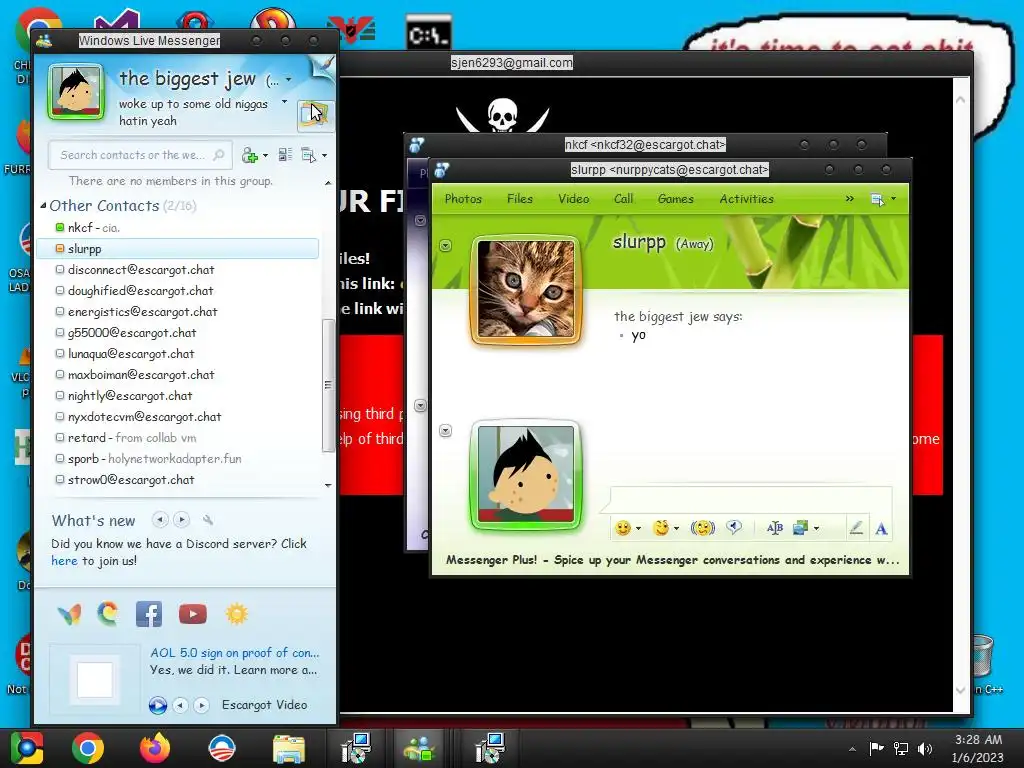Show next What's new item
1024x768 pixels.
tap(182, 520)
